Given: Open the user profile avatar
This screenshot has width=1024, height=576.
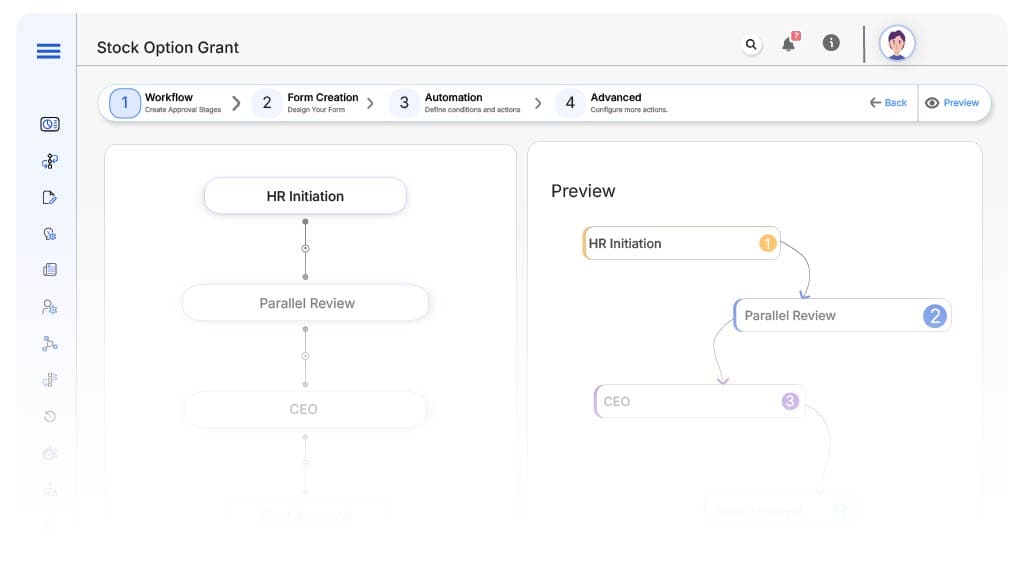Looking at the screenshot, I should [896, 43].
